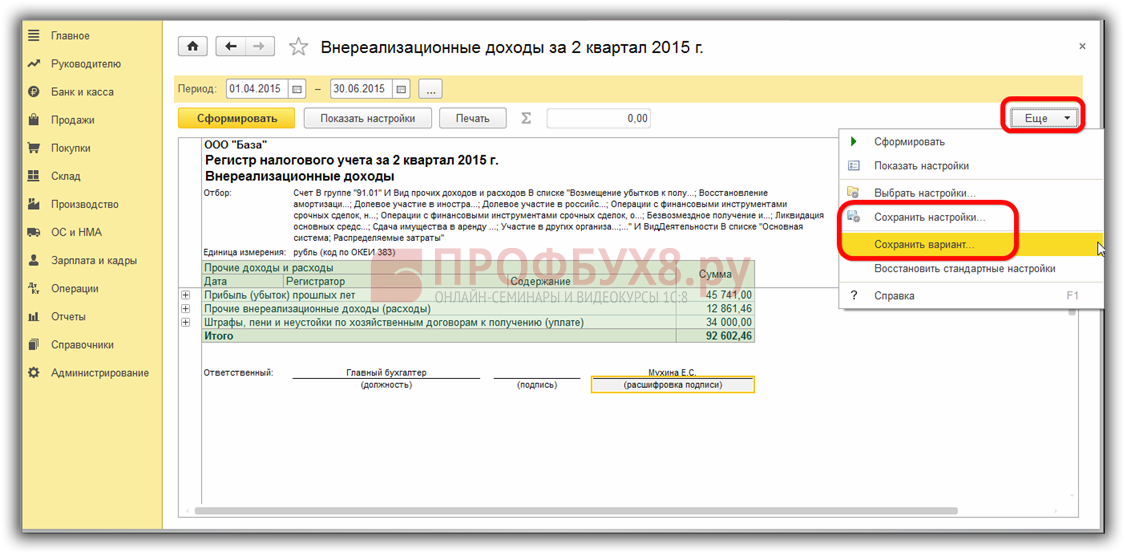
Task: Click the Печать button
Action: (x=473, y=118)
